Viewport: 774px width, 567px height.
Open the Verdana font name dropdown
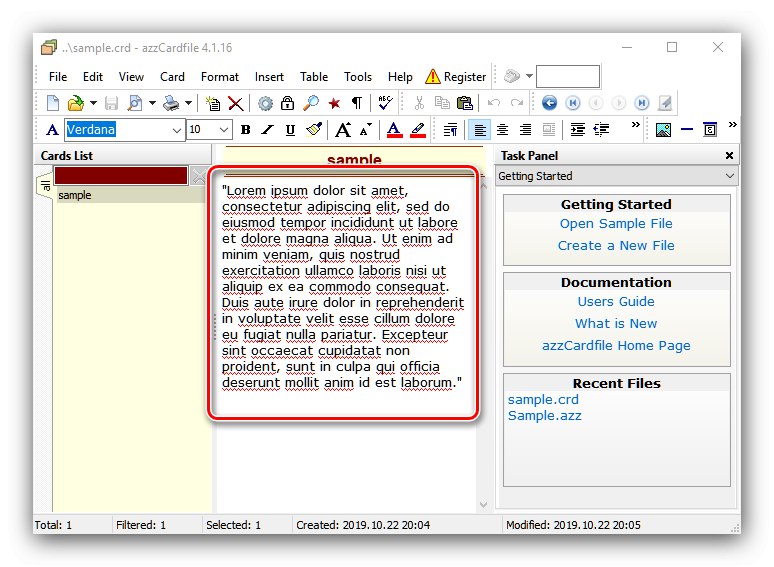click(x=177, y=130)
